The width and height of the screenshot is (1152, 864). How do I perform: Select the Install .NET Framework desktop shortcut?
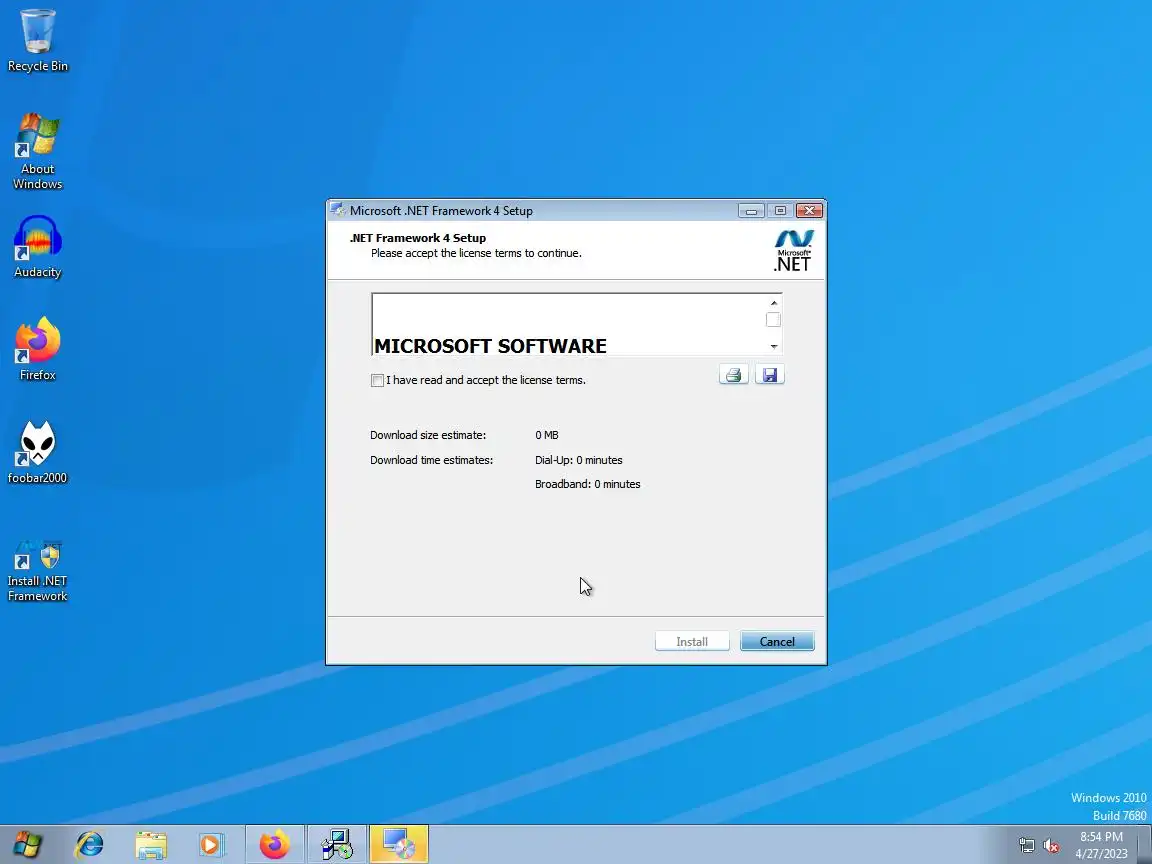(x=37, y=571)
